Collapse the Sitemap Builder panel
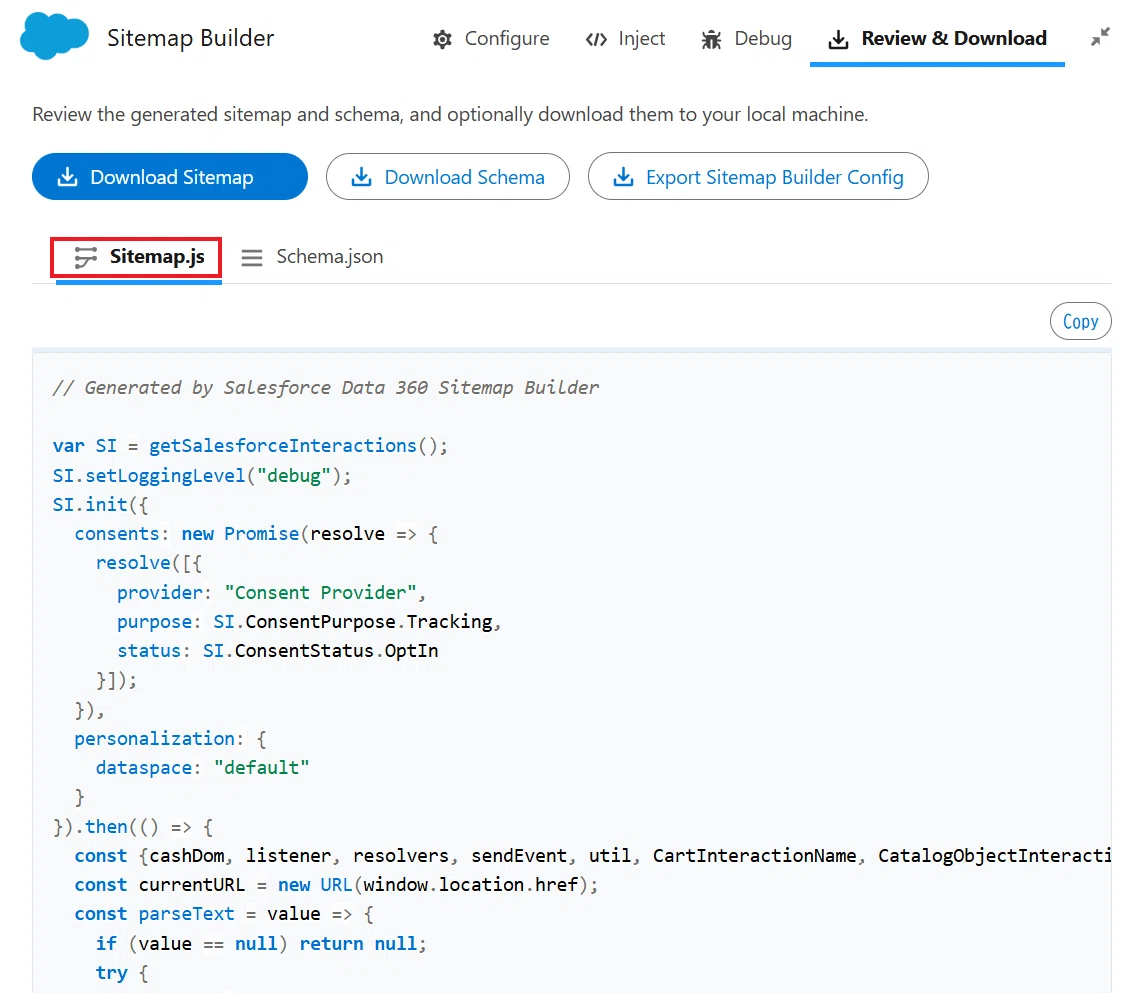This screenshot has width=1144, height=993. [x=1100, y=36]
